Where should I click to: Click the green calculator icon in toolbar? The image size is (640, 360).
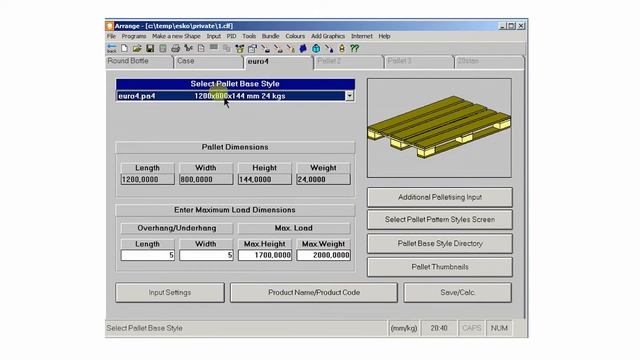(163, 49)
